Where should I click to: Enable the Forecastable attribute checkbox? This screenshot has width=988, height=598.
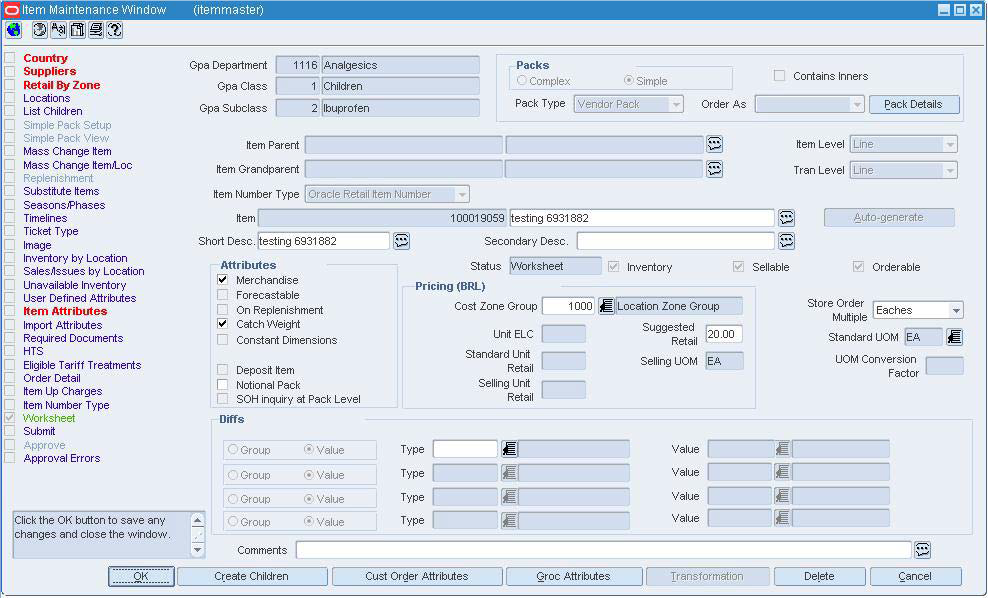pos(222,295)
